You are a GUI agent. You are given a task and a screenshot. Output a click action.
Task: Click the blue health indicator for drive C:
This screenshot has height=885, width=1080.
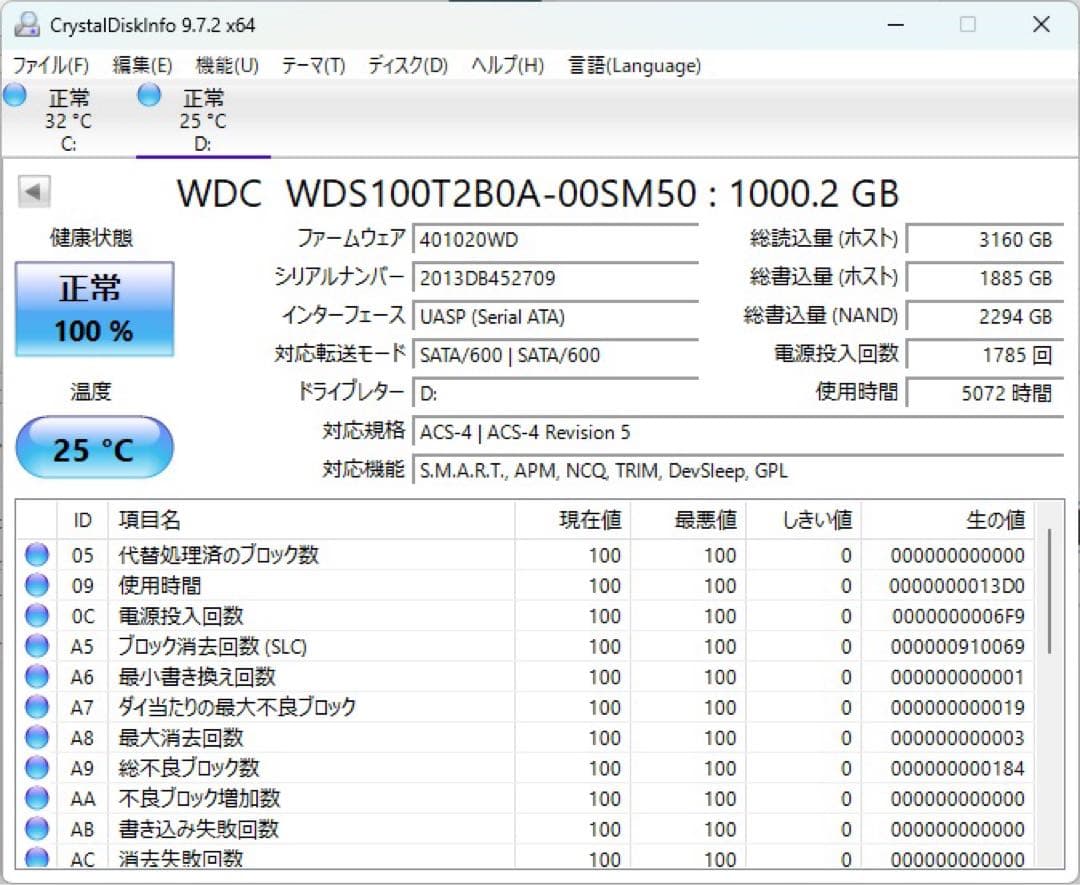point(14,94)
